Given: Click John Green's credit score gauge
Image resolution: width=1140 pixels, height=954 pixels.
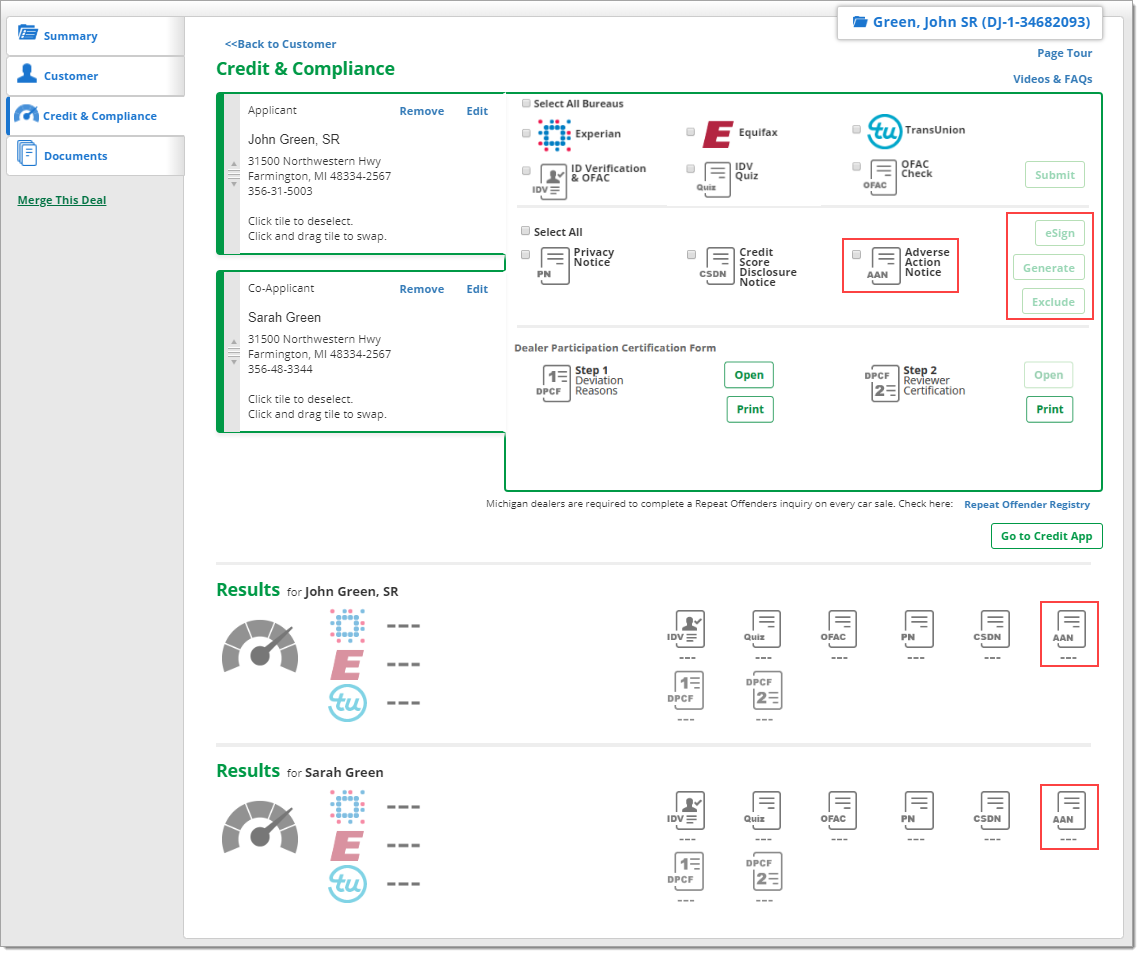Looking at the screenshot, I should click(260, 646).
